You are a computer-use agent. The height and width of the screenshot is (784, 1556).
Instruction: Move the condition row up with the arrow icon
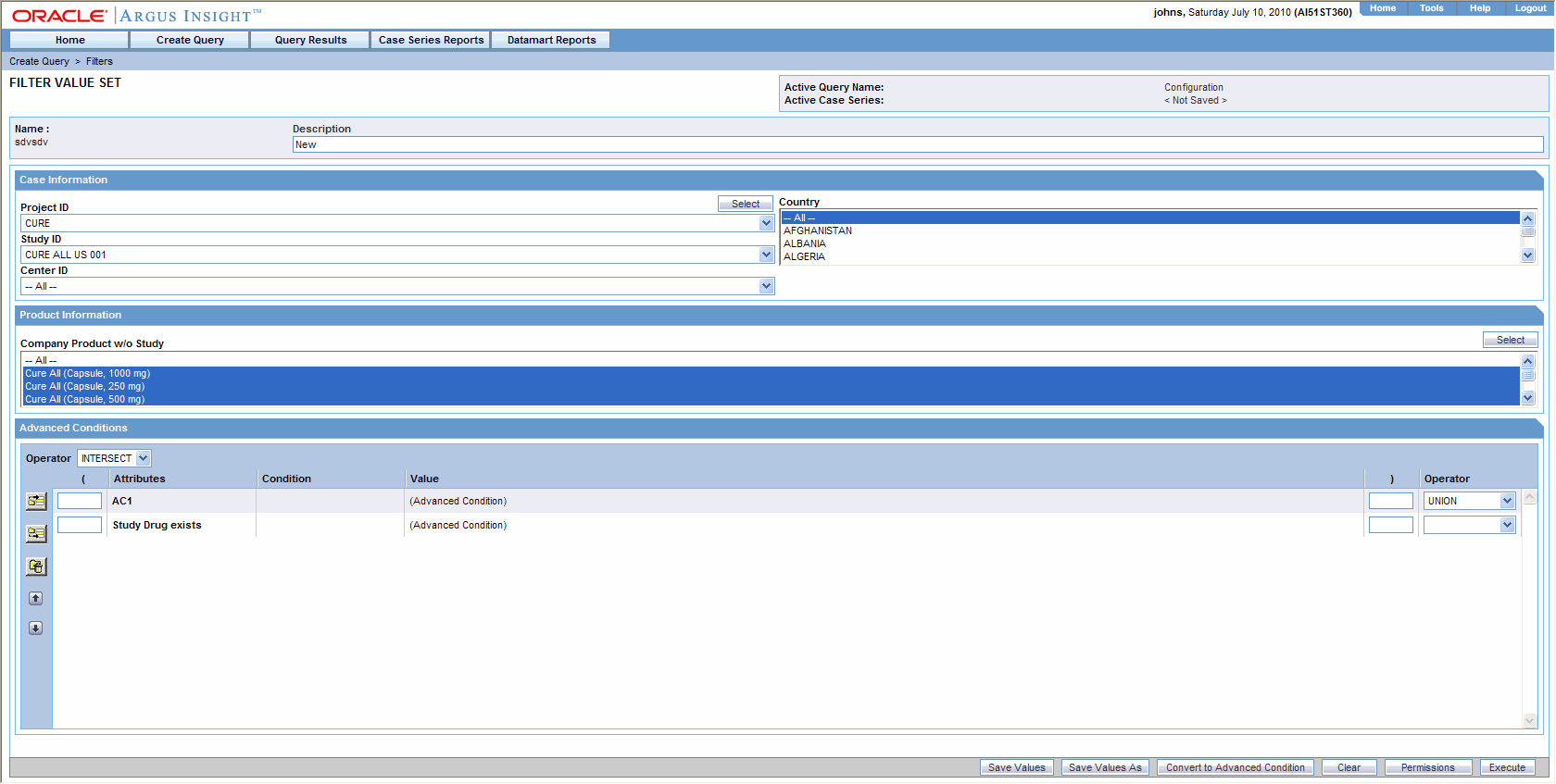[35, 598]
